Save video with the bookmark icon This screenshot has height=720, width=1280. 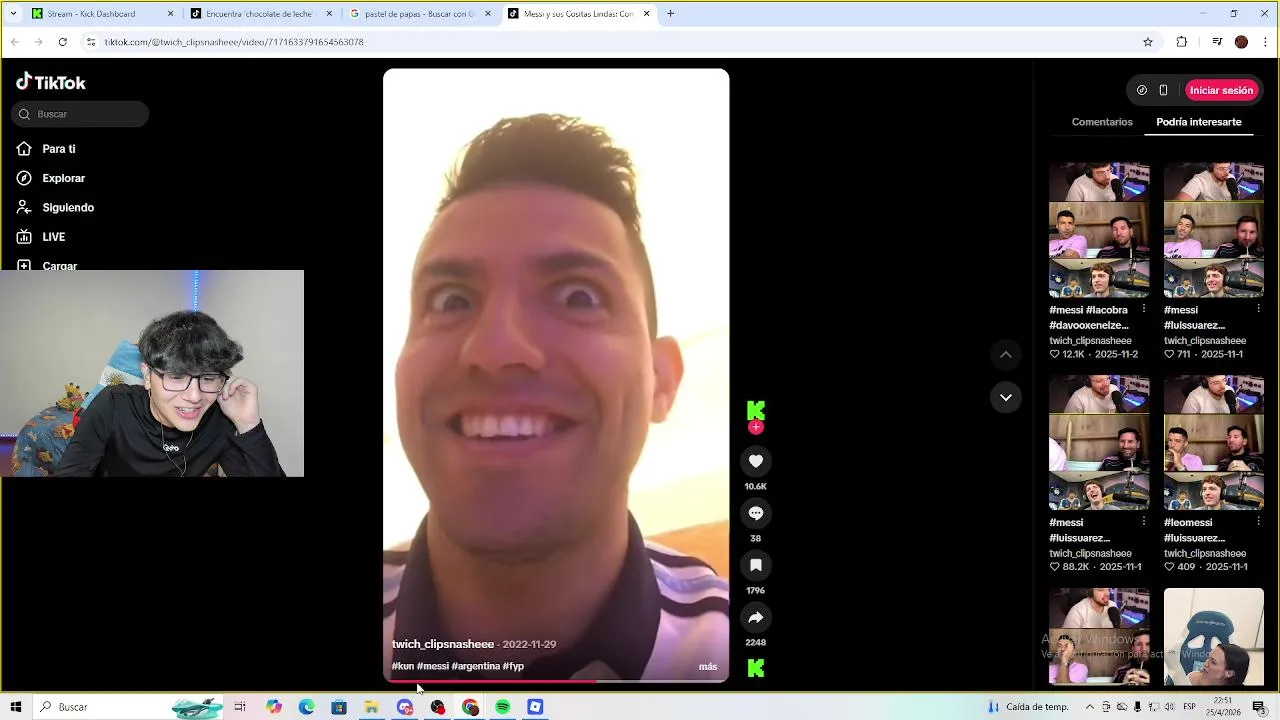click(x=756, y=565)
